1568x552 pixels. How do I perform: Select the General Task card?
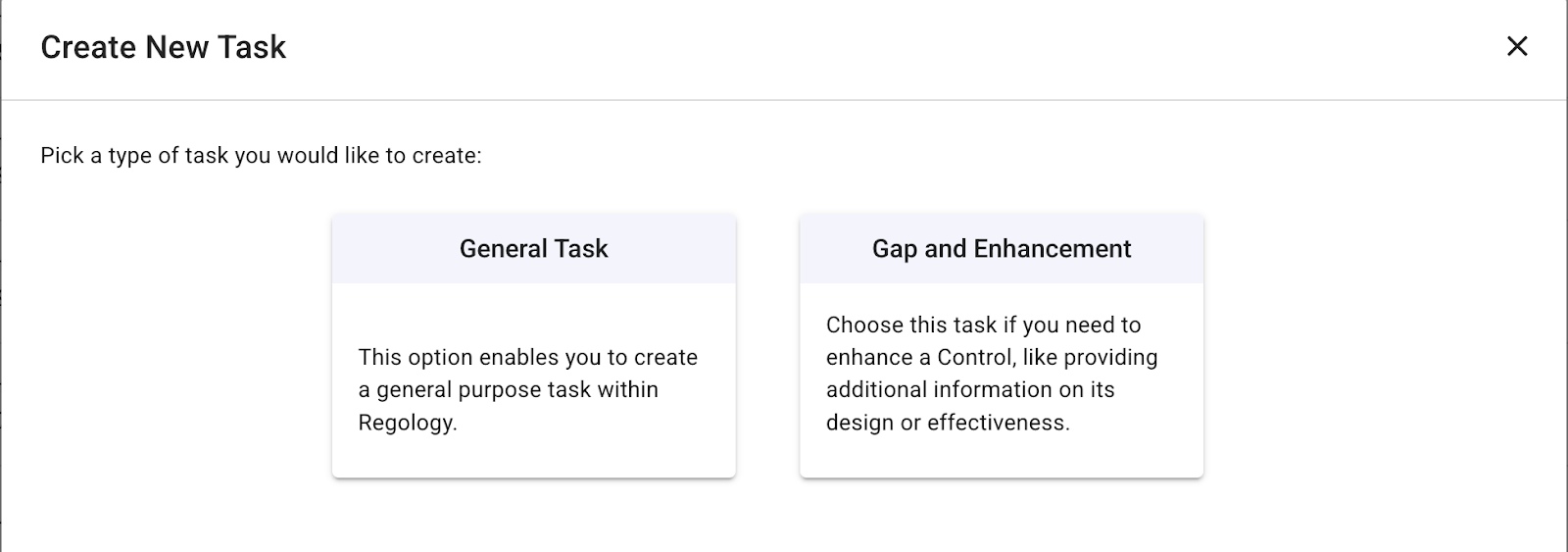533,345
